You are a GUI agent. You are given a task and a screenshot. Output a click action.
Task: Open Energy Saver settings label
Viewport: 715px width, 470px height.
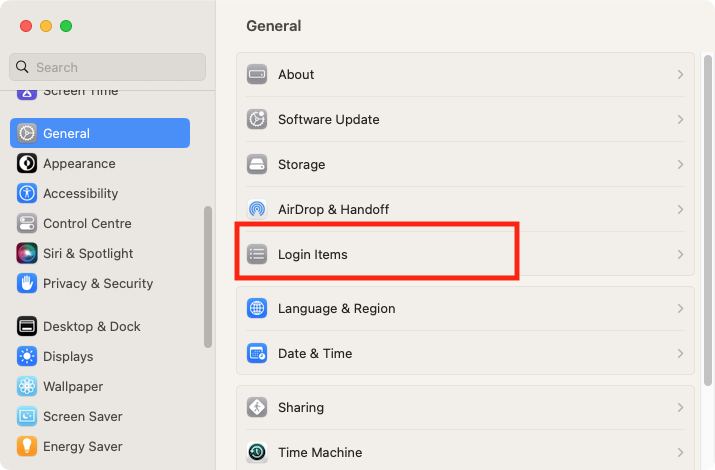click(x=83, y=447)
